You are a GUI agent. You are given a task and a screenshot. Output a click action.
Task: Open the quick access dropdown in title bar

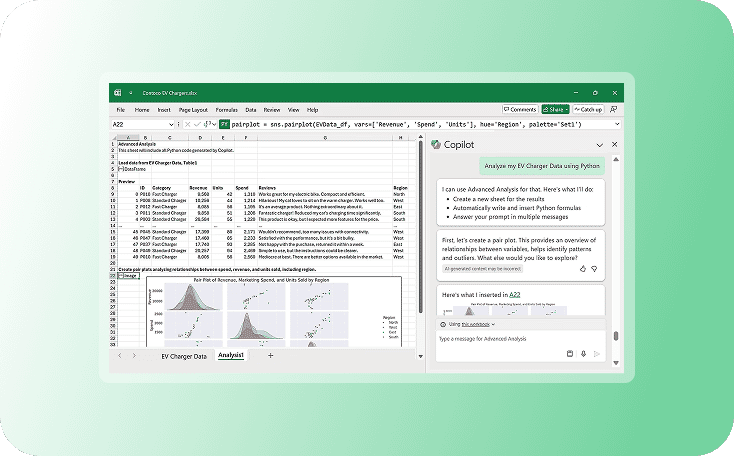(x=131, y=93)
